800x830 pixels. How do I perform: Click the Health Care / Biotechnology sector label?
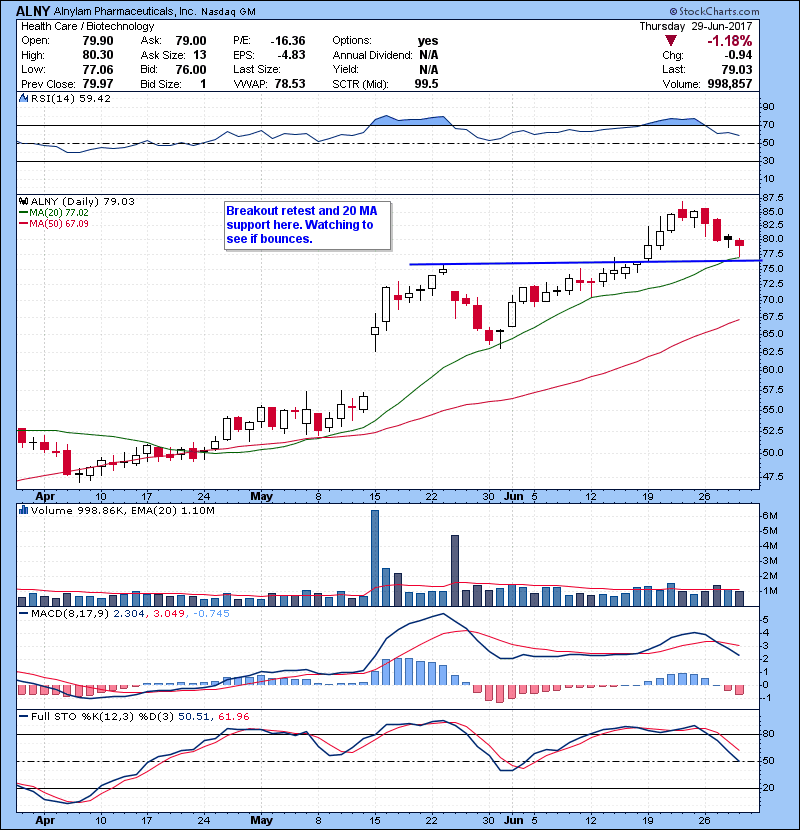[x=87, y=26]
